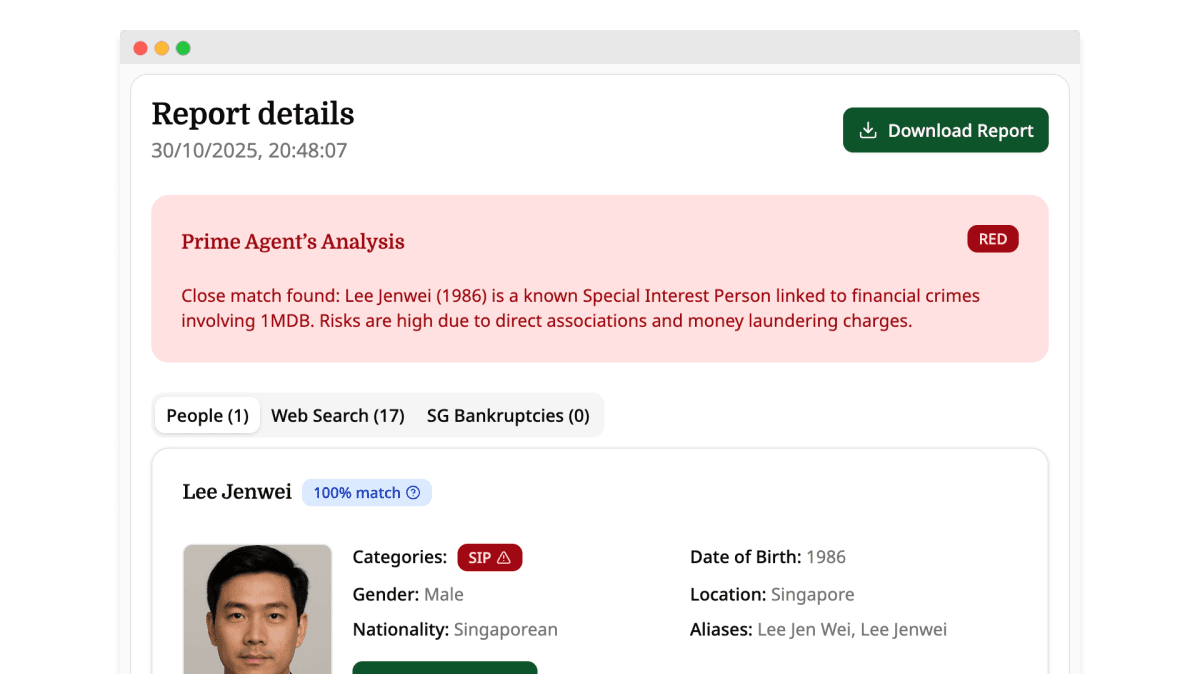This screenshot has height=674, width=1198.
Task: Click the question mark icon beside 100% match
Action: (x=413, y=493)
